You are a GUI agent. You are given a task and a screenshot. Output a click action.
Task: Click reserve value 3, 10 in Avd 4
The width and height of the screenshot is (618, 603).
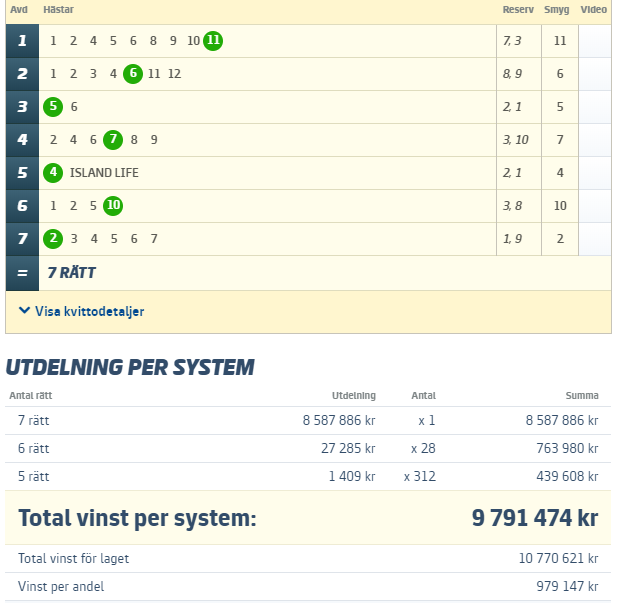[516, 140]
